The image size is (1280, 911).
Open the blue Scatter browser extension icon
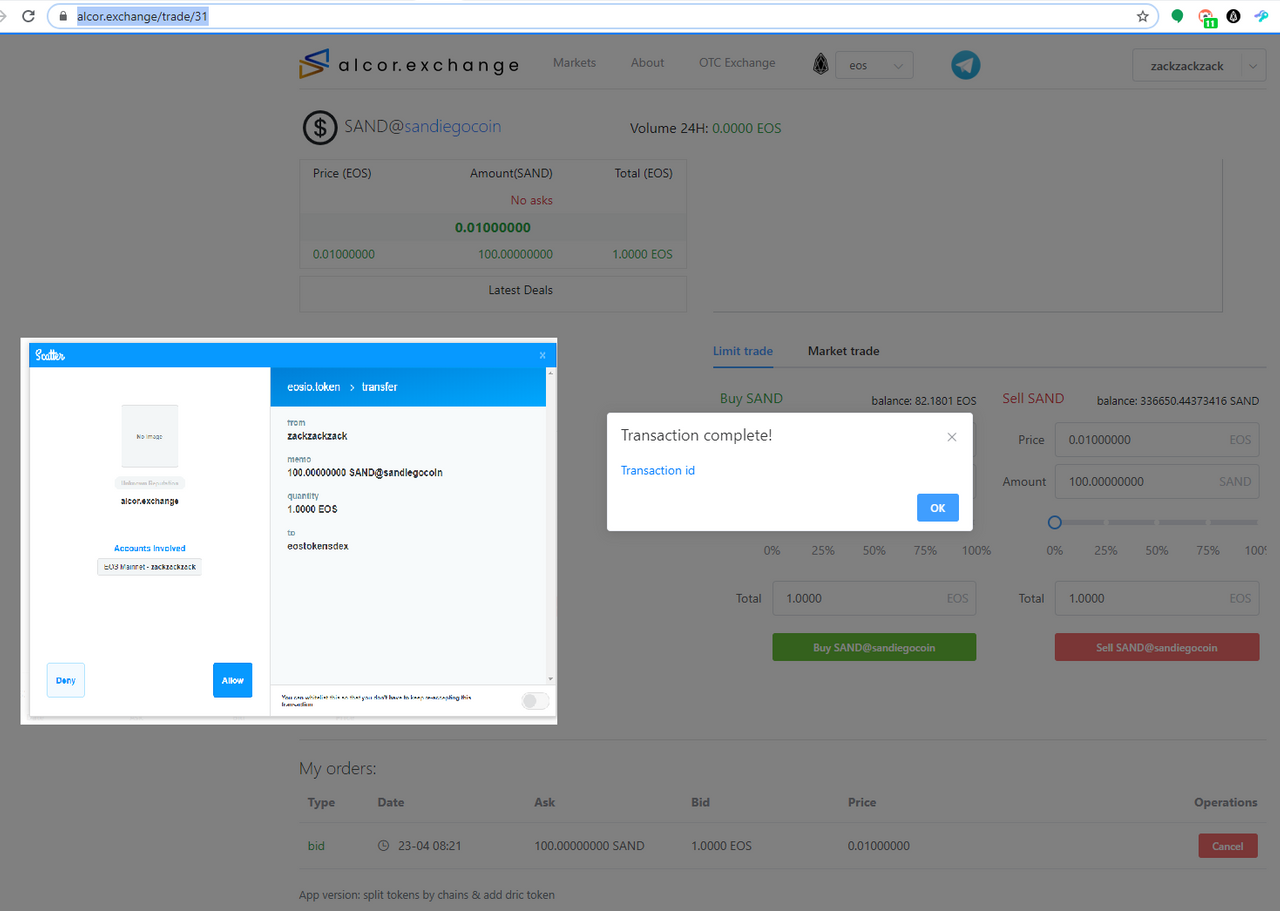coord(1262,17)
